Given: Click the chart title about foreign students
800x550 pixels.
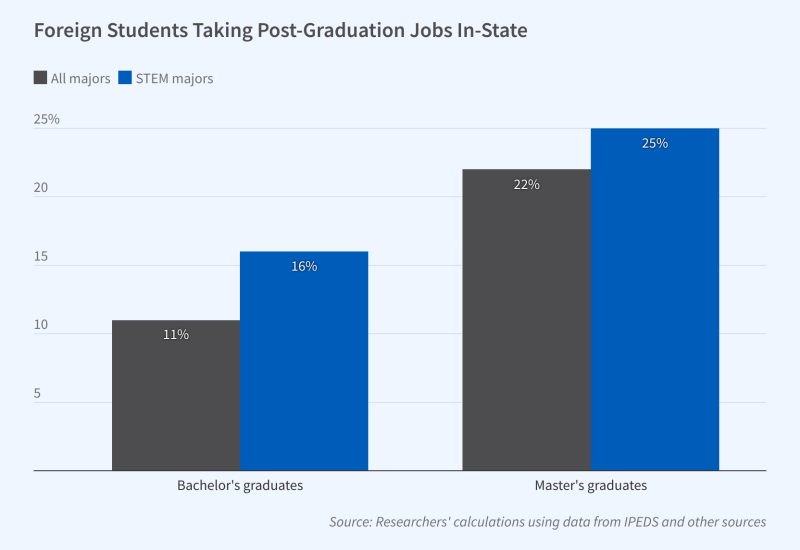Looking at the screenshot, I should pos(280,31).
